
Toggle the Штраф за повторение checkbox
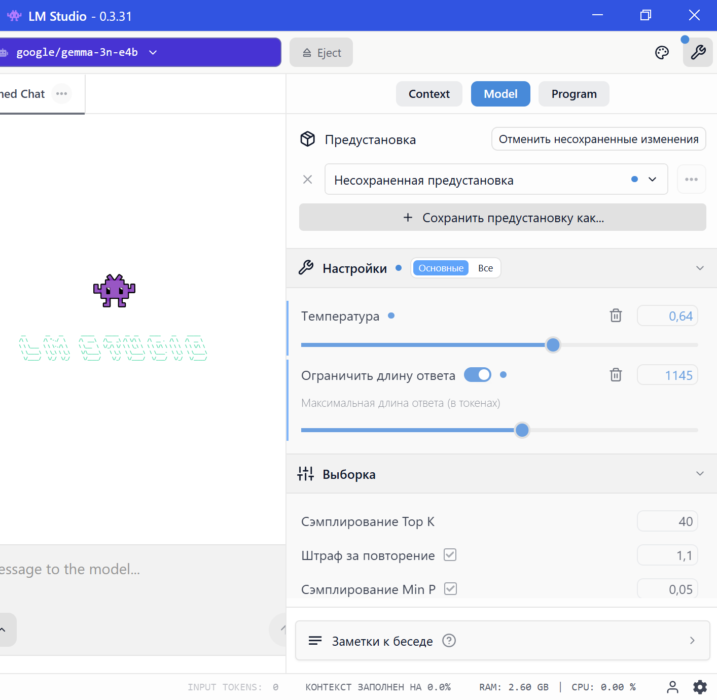[450, 555]
